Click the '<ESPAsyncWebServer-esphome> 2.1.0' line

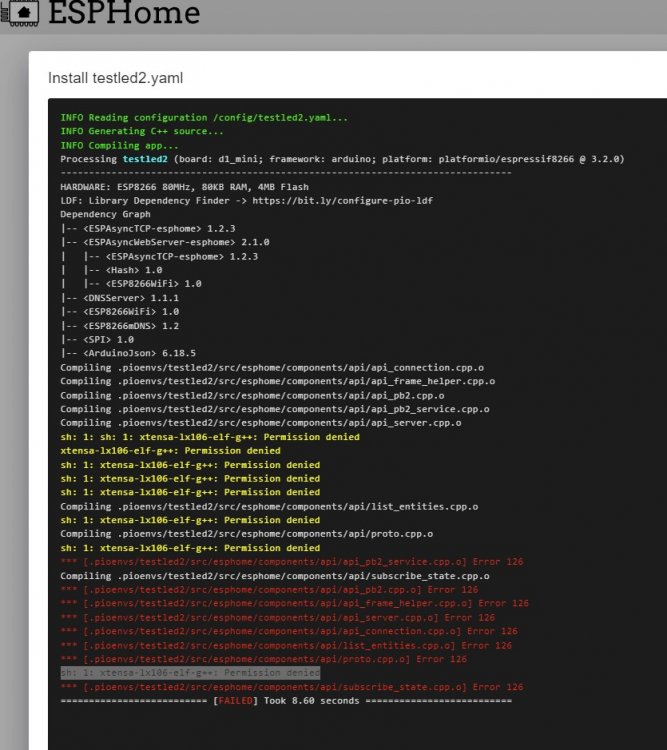(x=165, y=243)
